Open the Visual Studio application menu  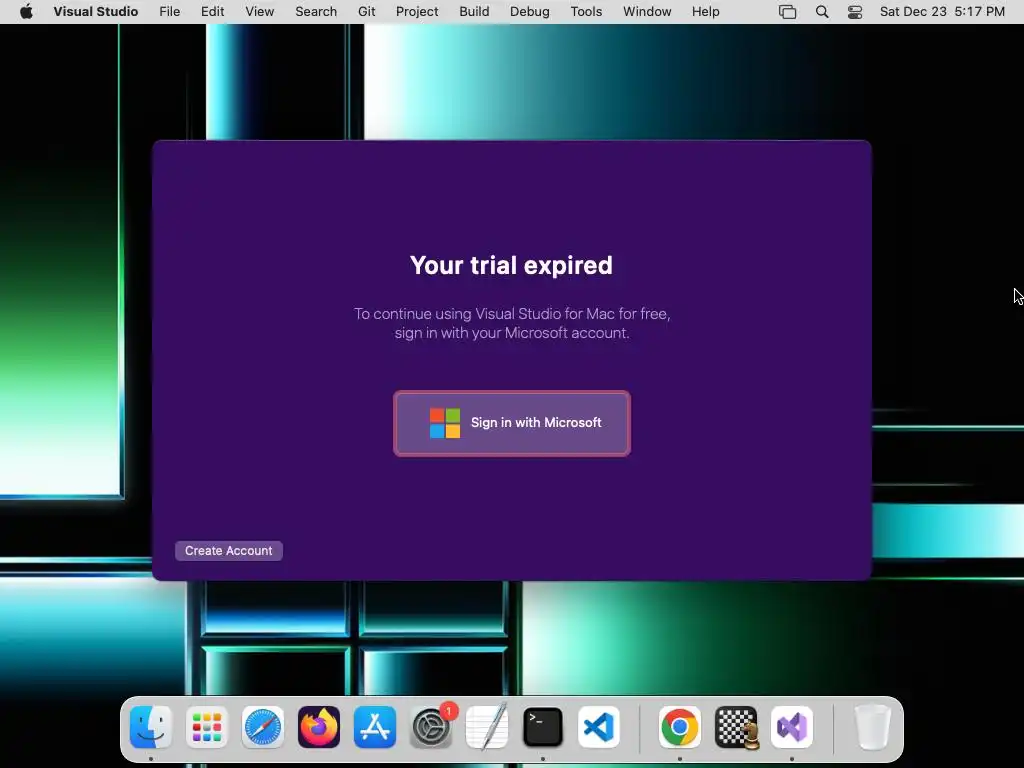[96, 12]
